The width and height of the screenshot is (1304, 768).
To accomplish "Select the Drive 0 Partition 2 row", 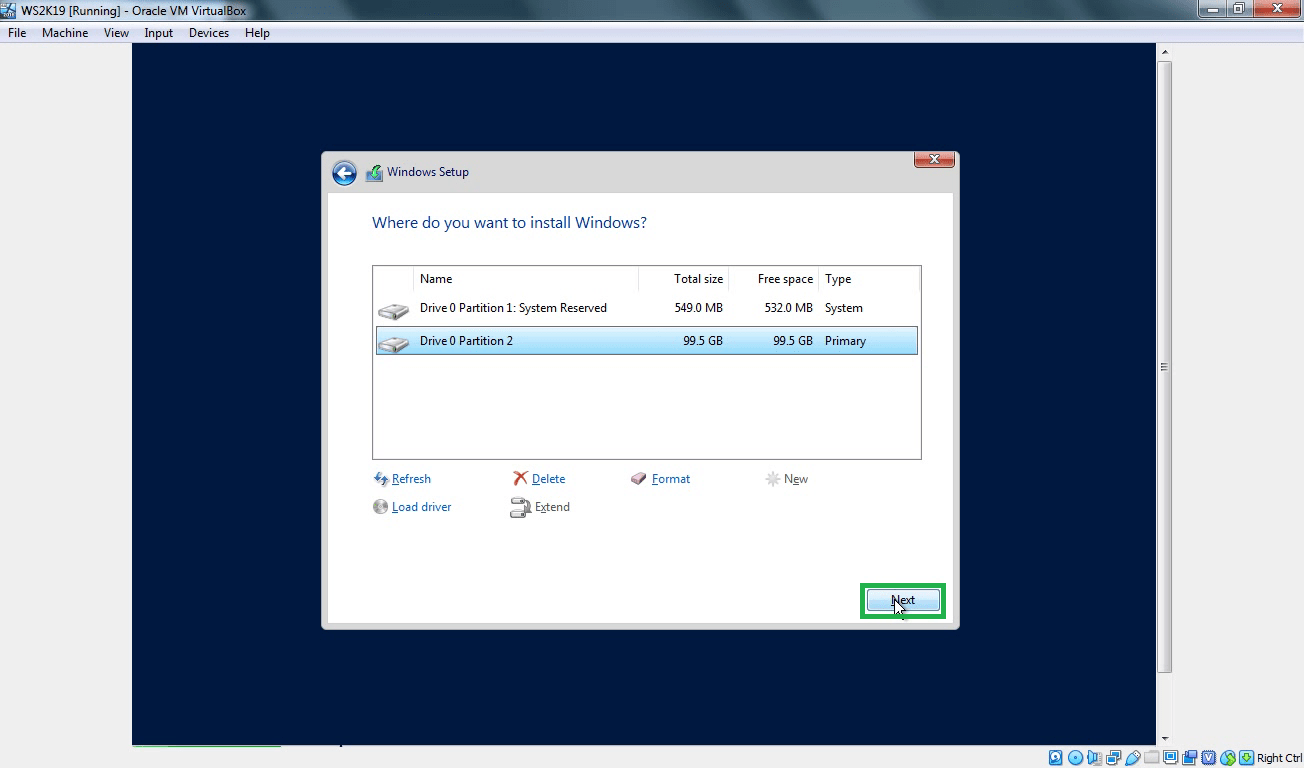I will (646, 341).
